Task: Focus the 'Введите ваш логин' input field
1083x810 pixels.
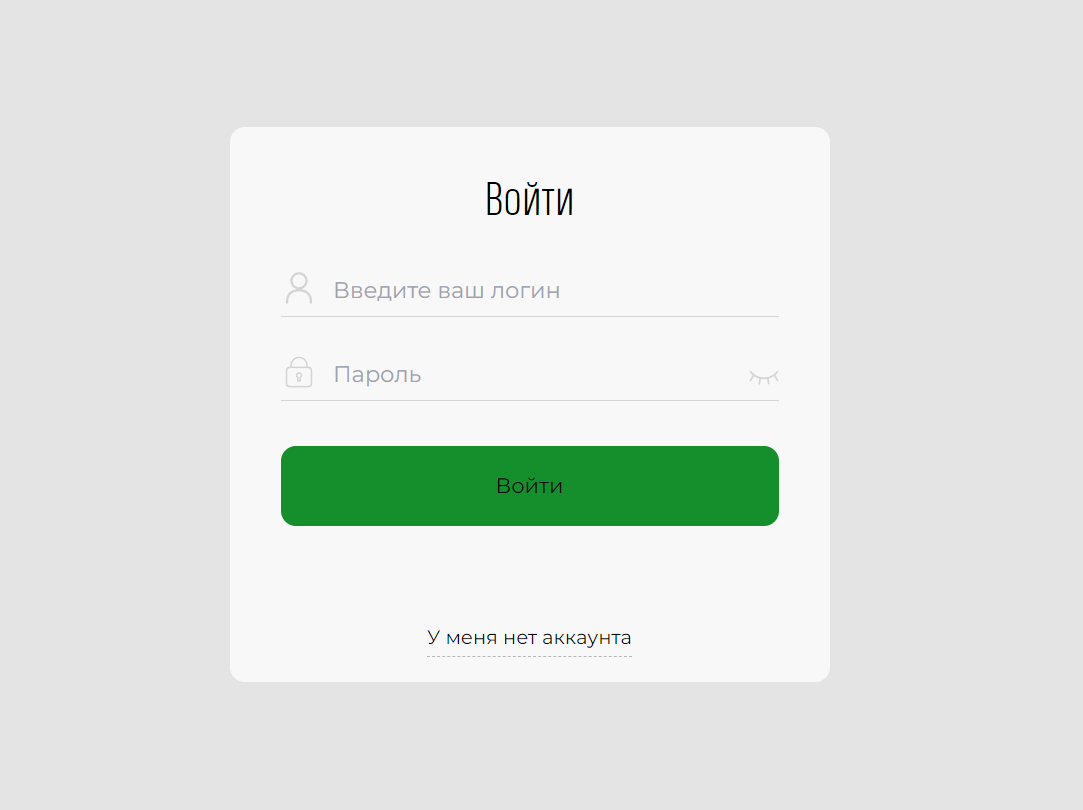Action: [530, 290]
